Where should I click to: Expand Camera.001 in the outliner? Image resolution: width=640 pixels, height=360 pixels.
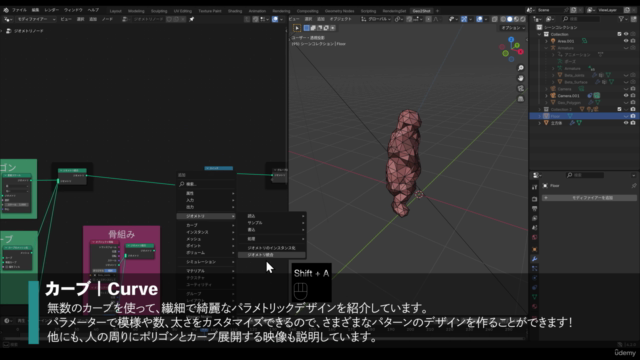[x=547, y=96]
